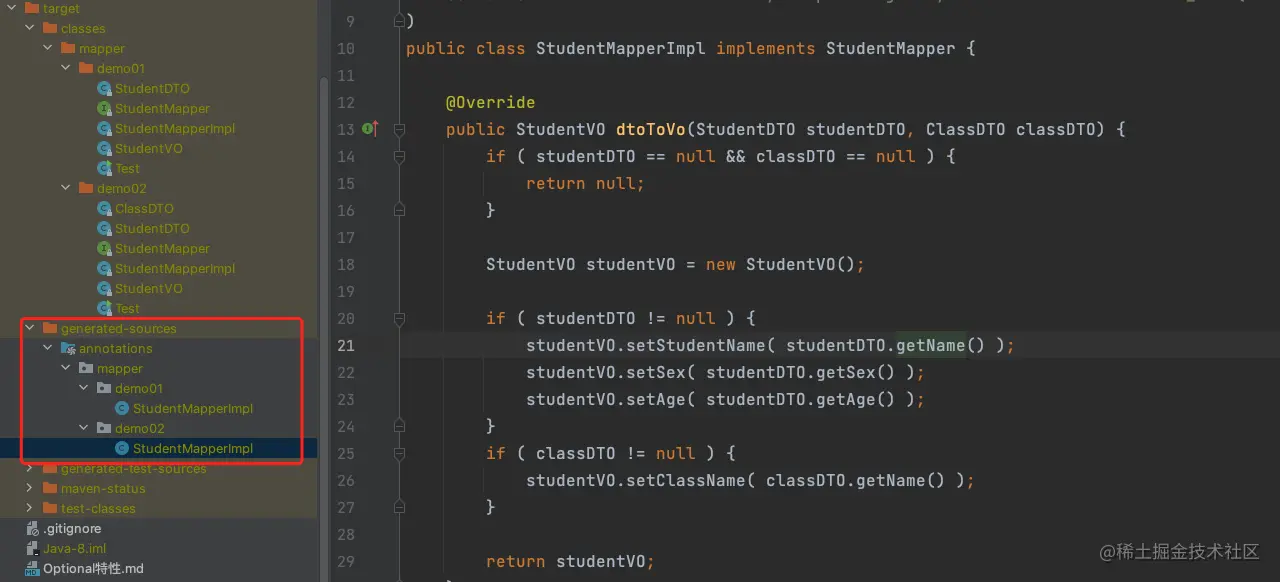
Task: Click the Java-8.iml module file icon
Action: [32, 548]
